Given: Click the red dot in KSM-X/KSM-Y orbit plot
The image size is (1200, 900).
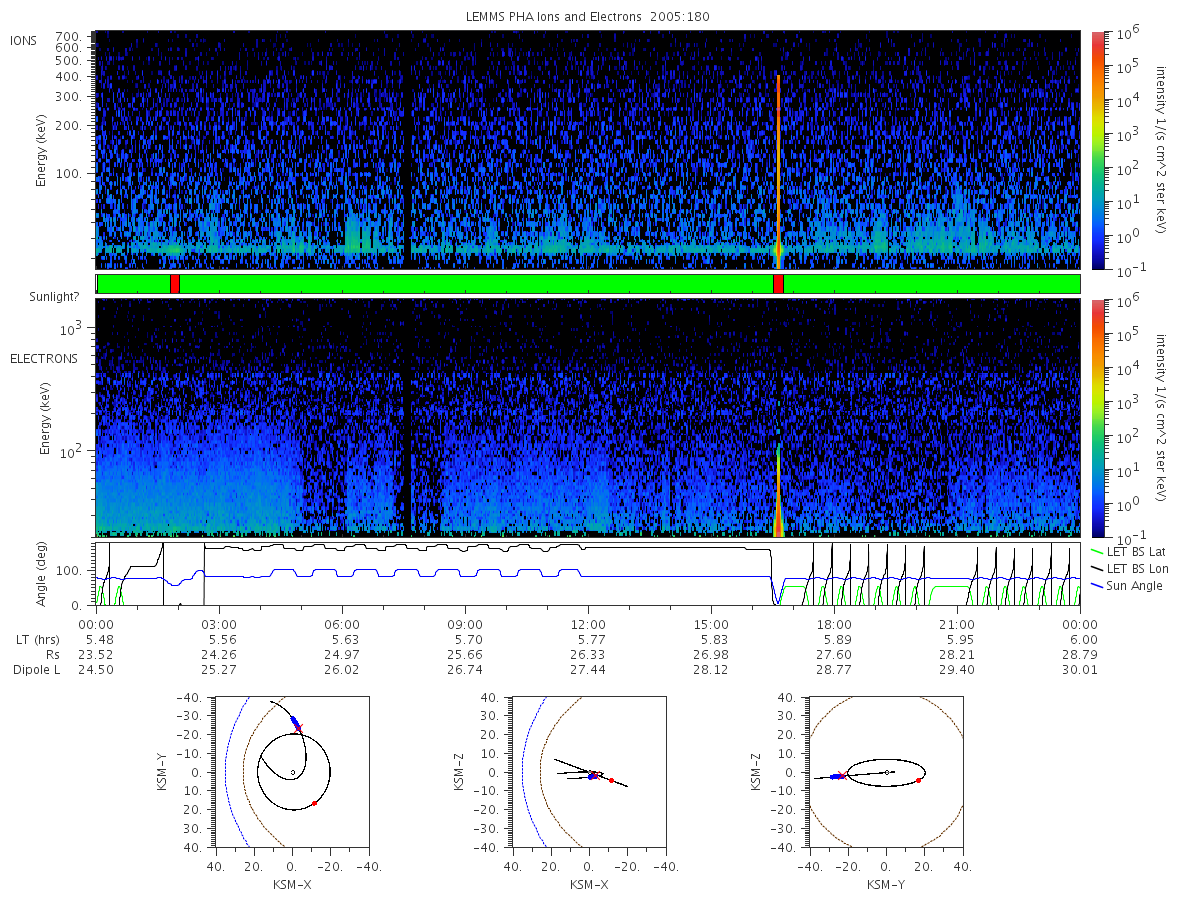Looking at the screenshot, I should click(x=314, y=803).
